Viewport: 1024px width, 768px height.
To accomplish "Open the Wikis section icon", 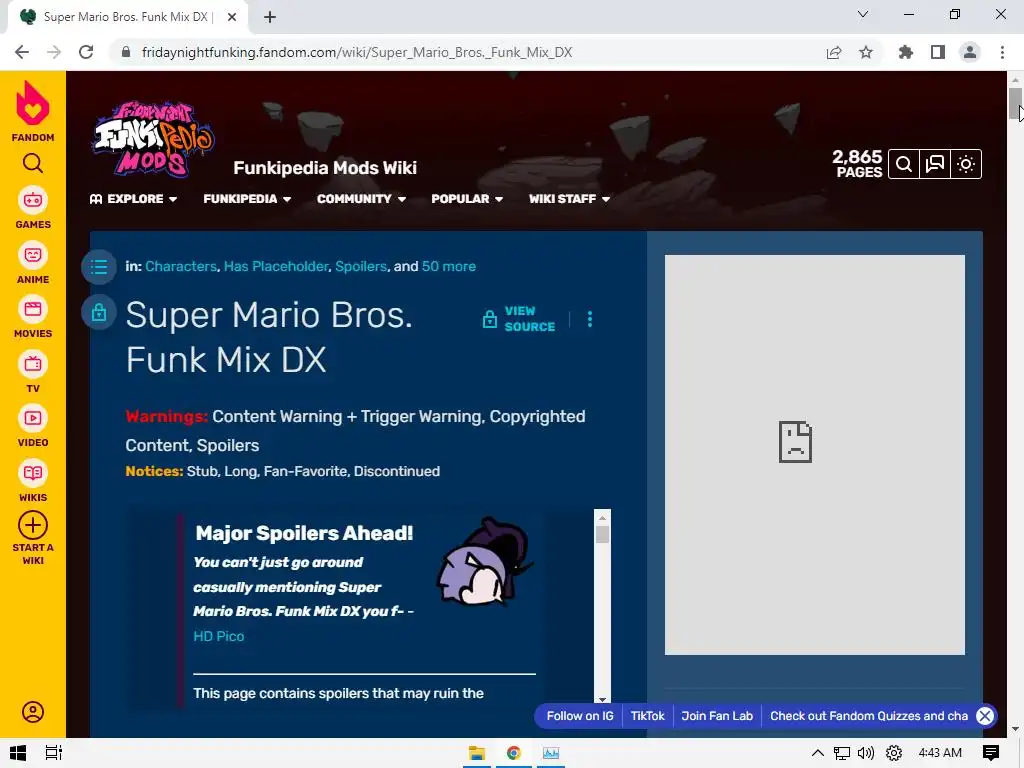I will click(33, 473).
